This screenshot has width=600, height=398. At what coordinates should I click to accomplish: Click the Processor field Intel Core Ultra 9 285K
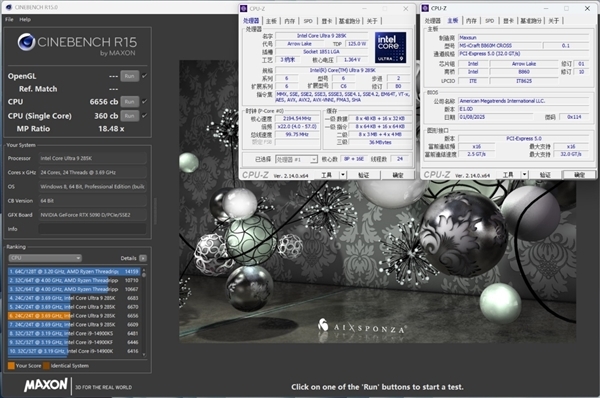pos(92,158)
